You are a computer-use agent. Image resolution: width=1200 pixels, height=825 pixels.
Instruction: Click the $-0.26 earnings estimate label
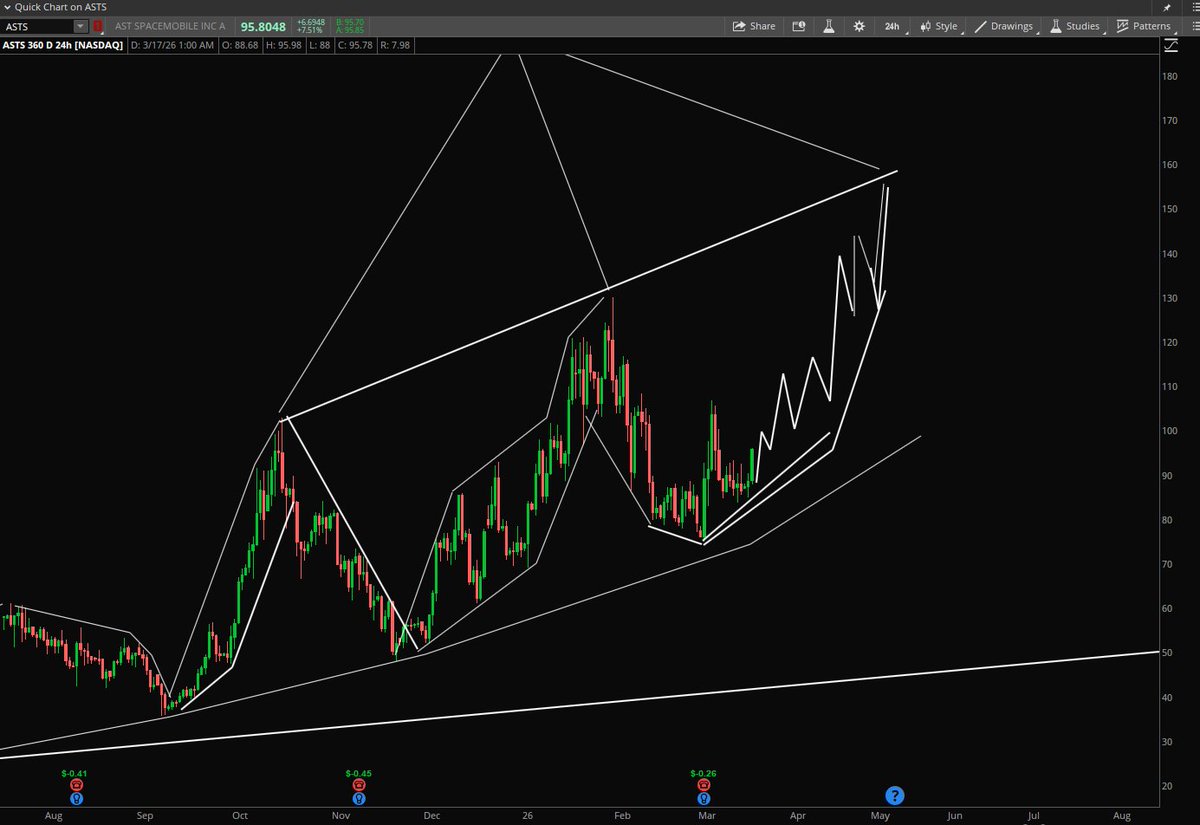[704, 774]
